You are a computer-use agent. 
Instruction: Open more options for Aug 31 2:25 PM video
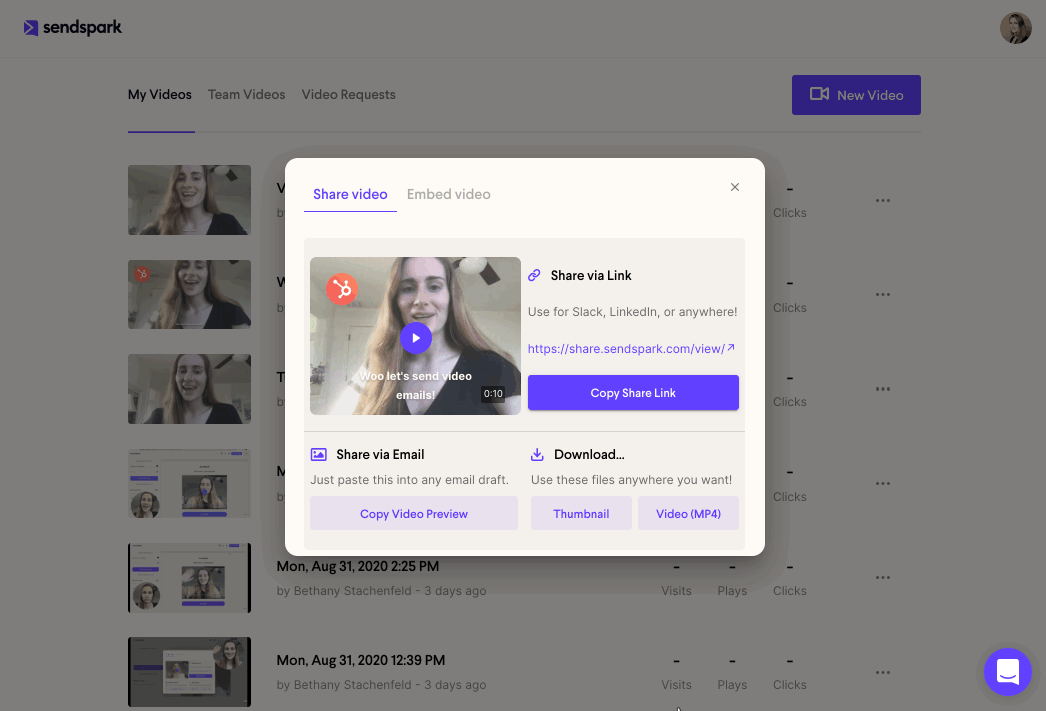[883, 578]
